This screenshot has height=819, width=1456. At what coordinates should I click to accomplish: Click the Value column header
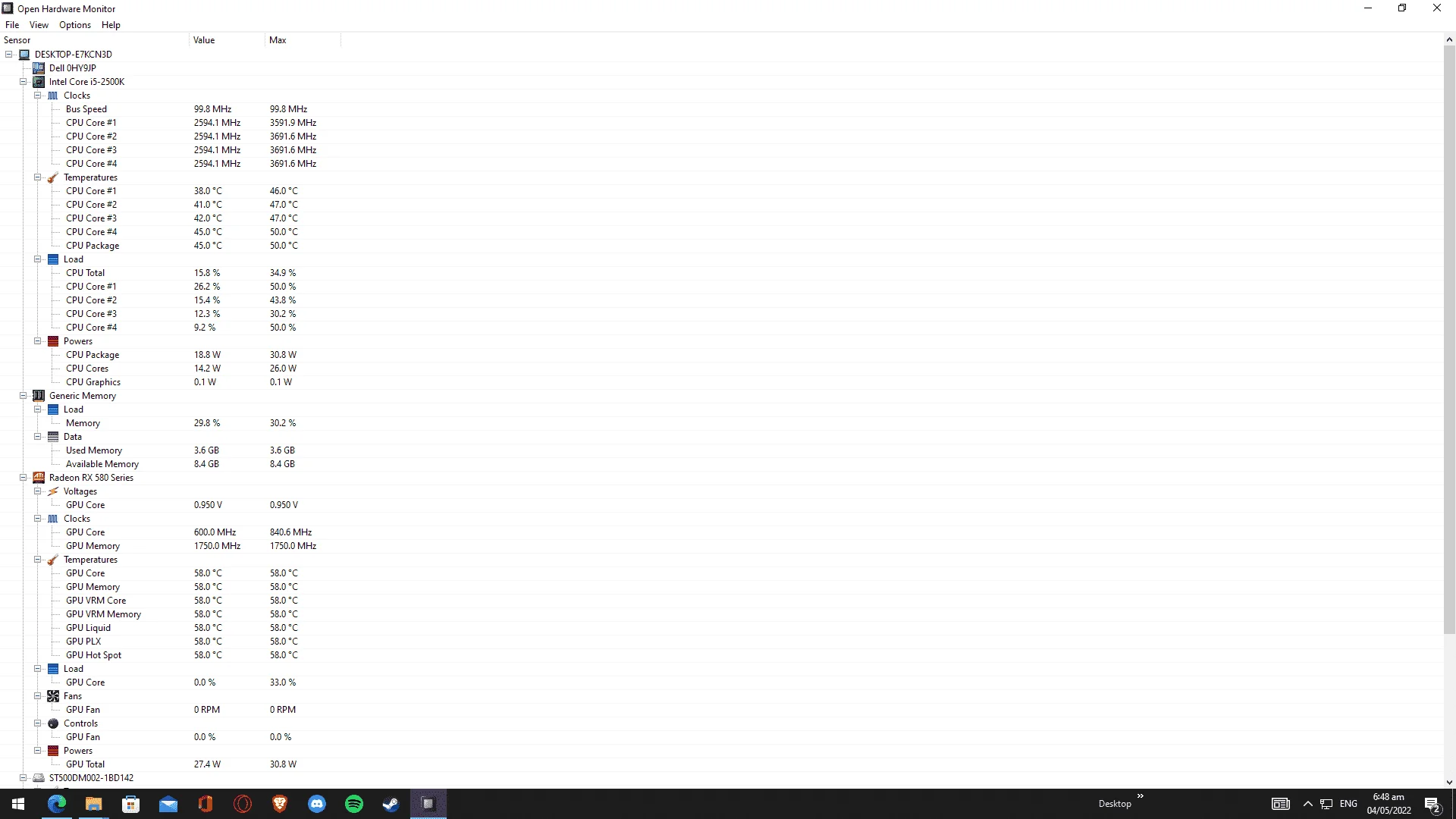[227, 40]
